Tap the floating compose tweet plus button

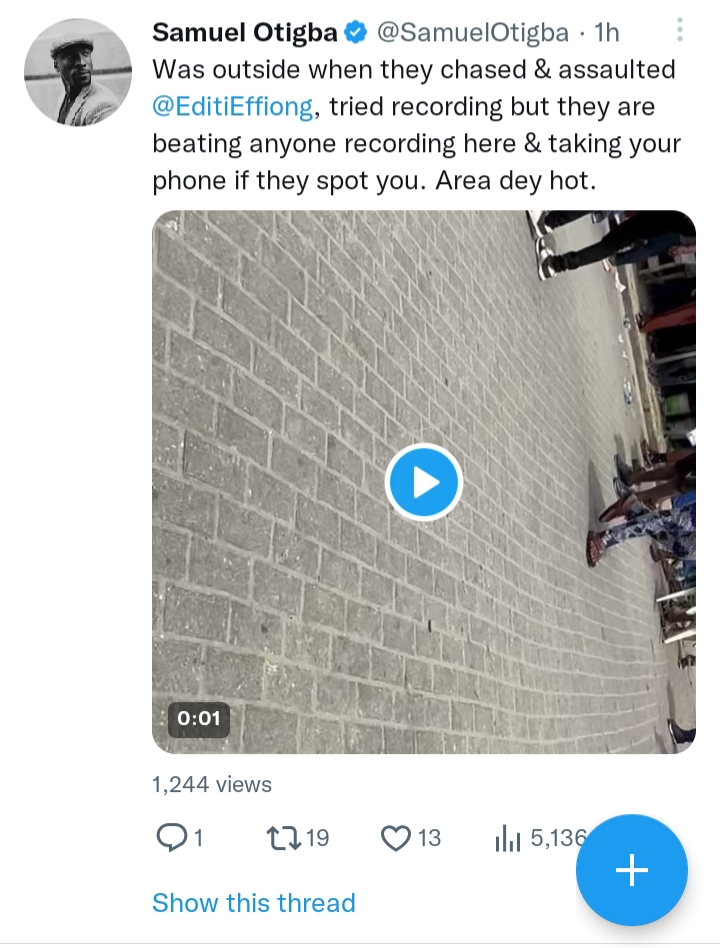(x=631, y=870)
